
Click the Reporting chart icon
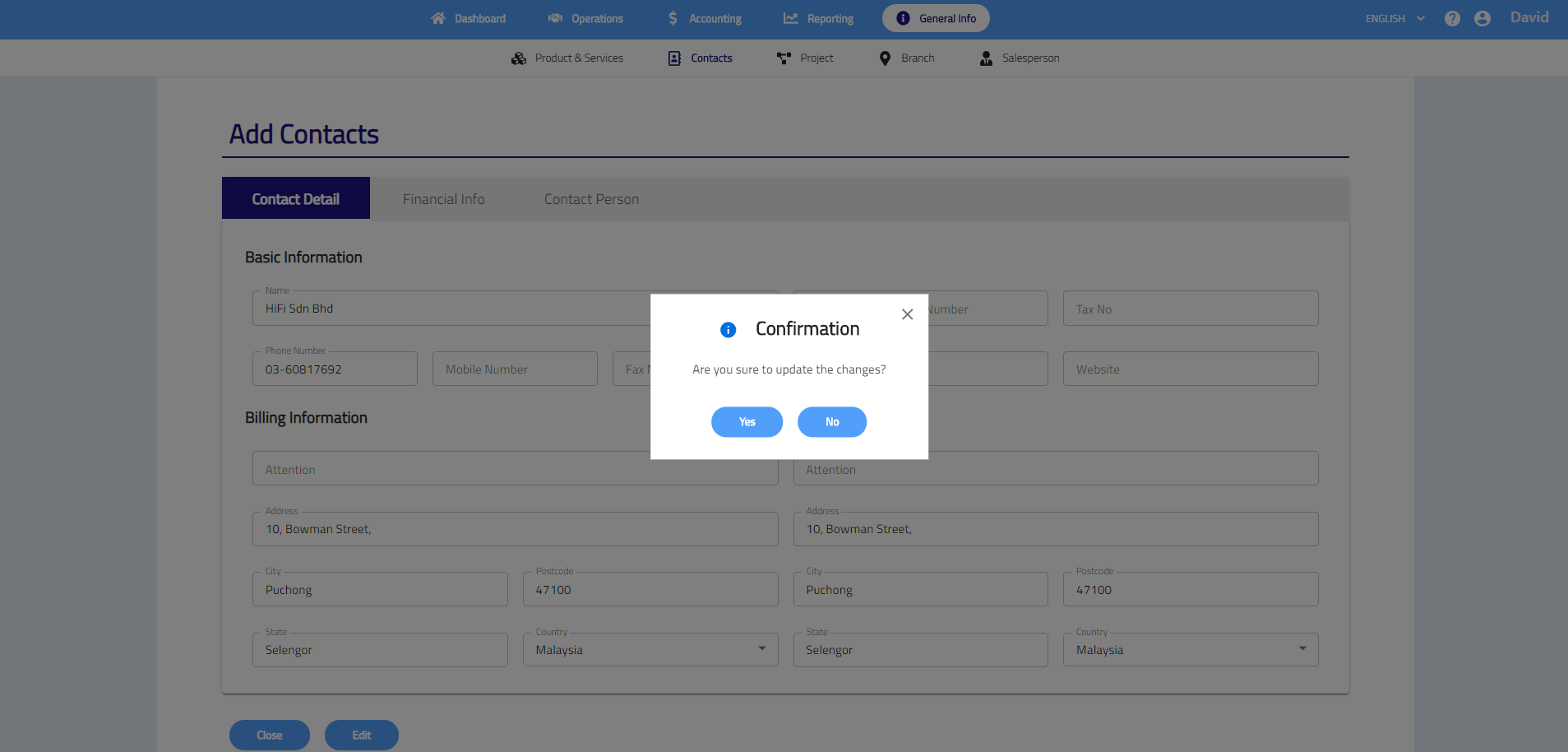(x=790, y=18)
